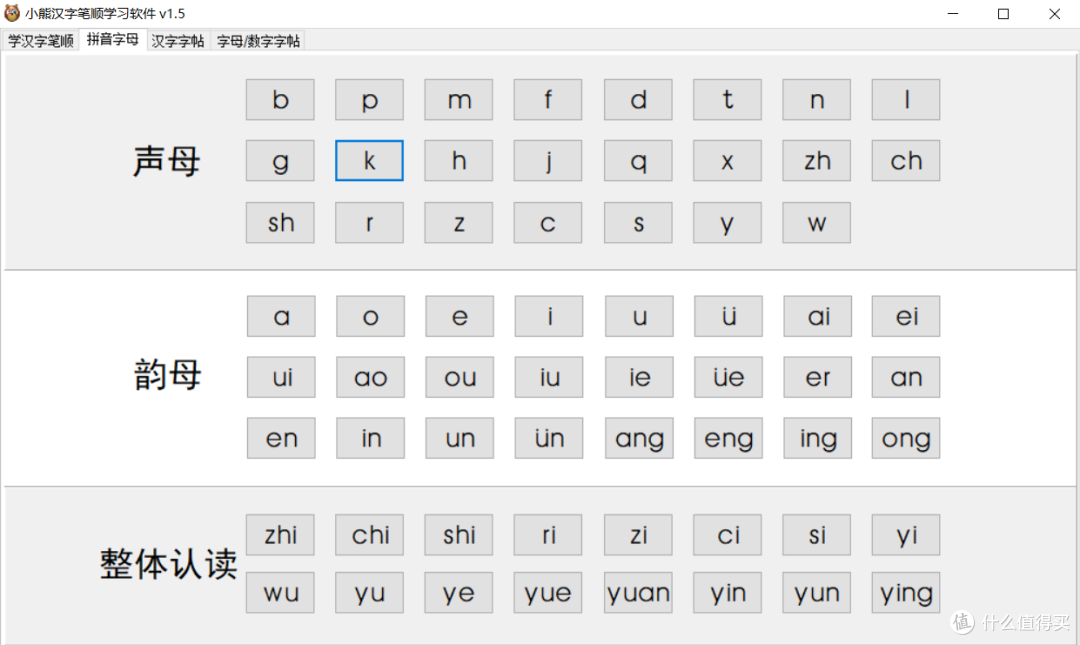Screen dimensions: 1080x645
Task: Choose the initial 'z' button
Action: coord(459,223)
